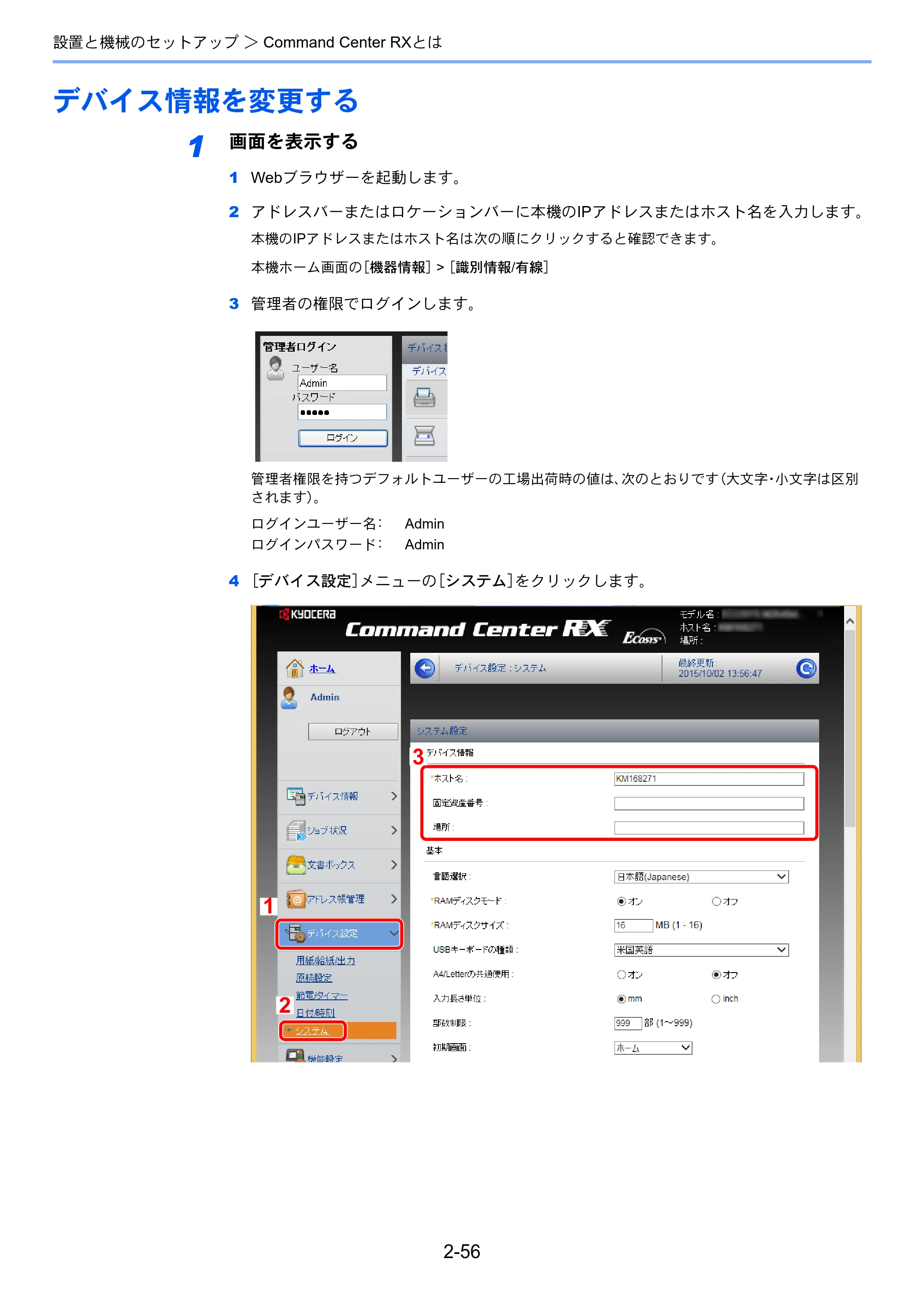The height and width of the screenshot is (1308, 924).
Task: Click the デバイス設定 gear icon
Action: pos(296,933)
